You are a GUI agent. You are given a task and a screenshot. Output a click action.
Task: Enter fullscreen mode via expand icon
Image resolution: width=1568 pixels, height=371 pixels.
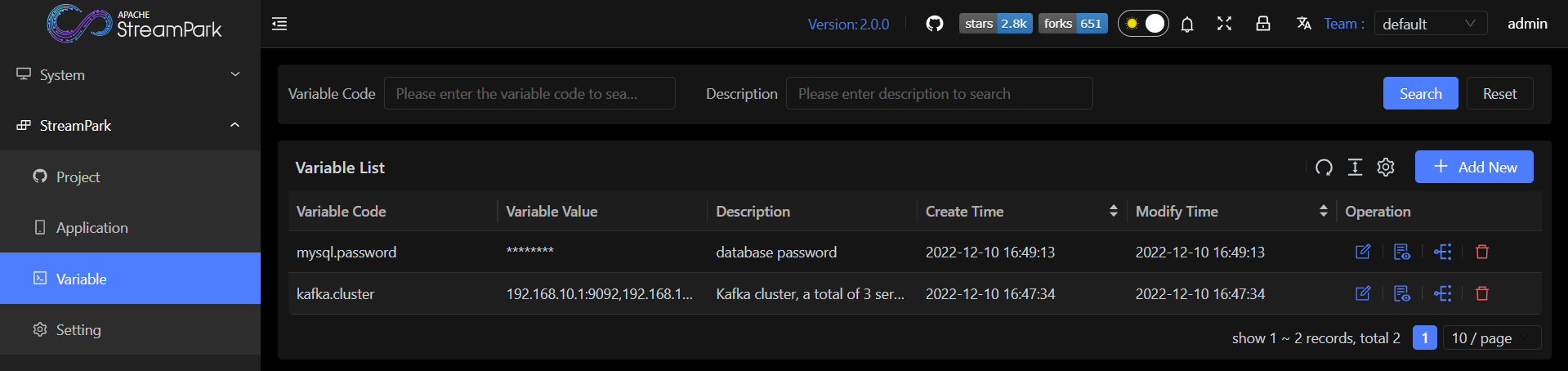point(1224,24)
